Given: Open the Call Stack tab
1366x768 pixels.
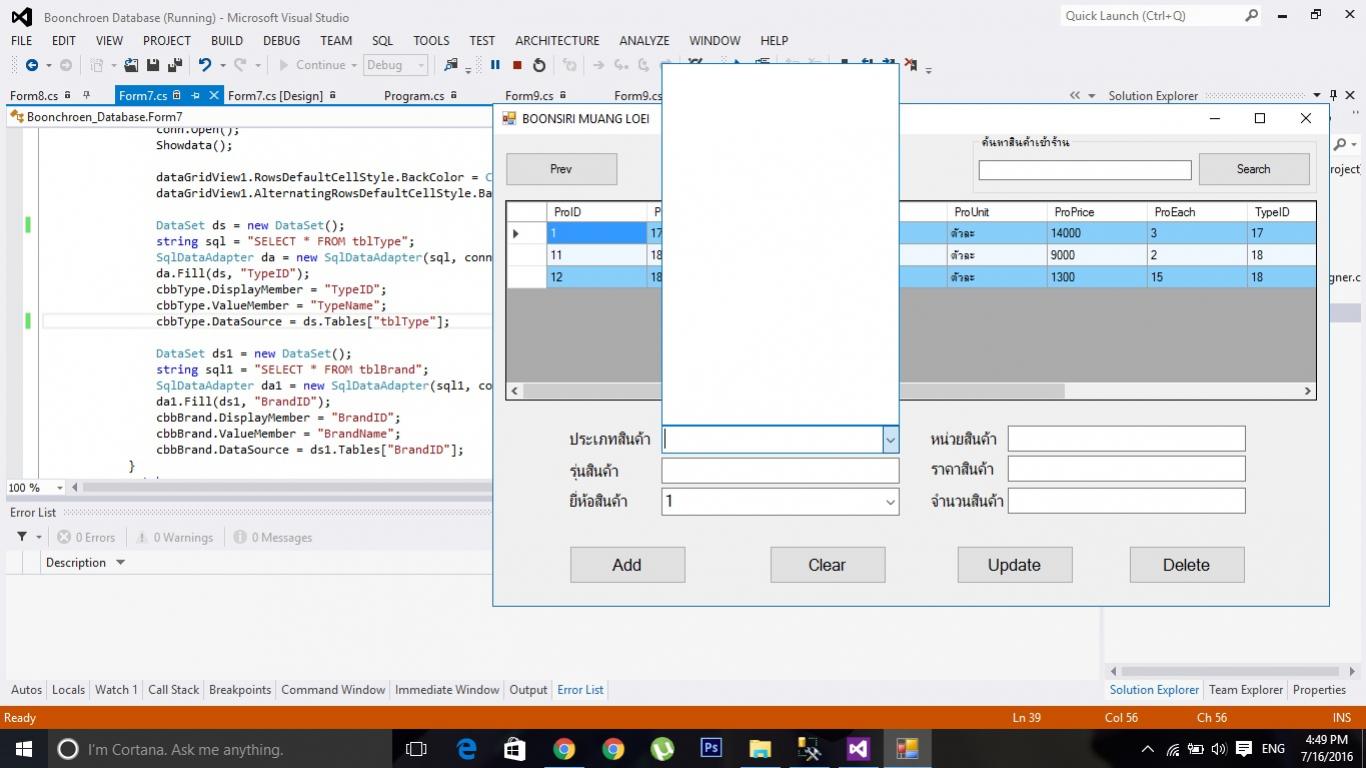Looking at the screenshot, I should [174, 690].
